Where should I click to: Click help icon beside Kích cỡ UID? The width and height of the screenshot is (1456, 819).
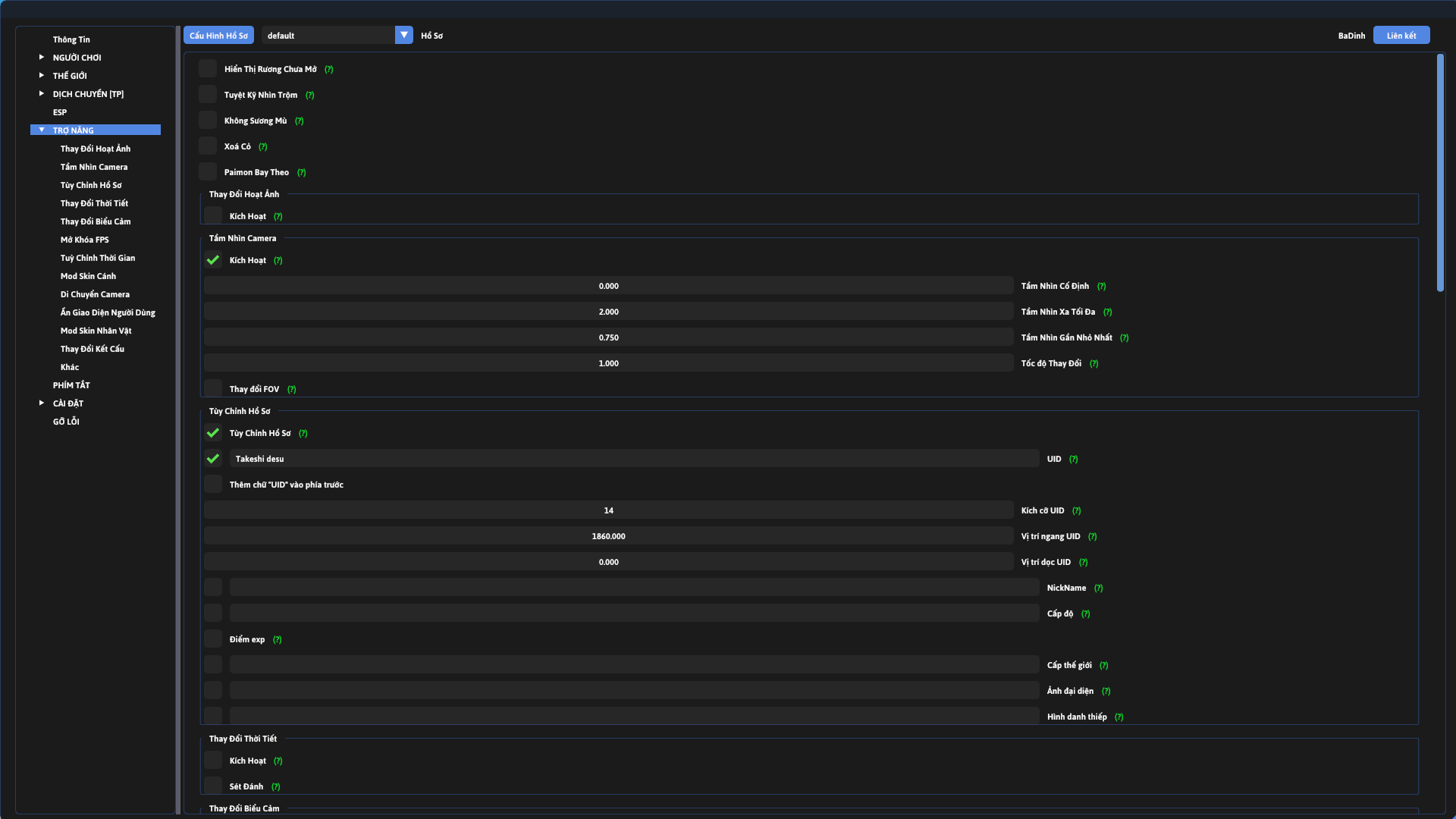tap(1076, 511)
